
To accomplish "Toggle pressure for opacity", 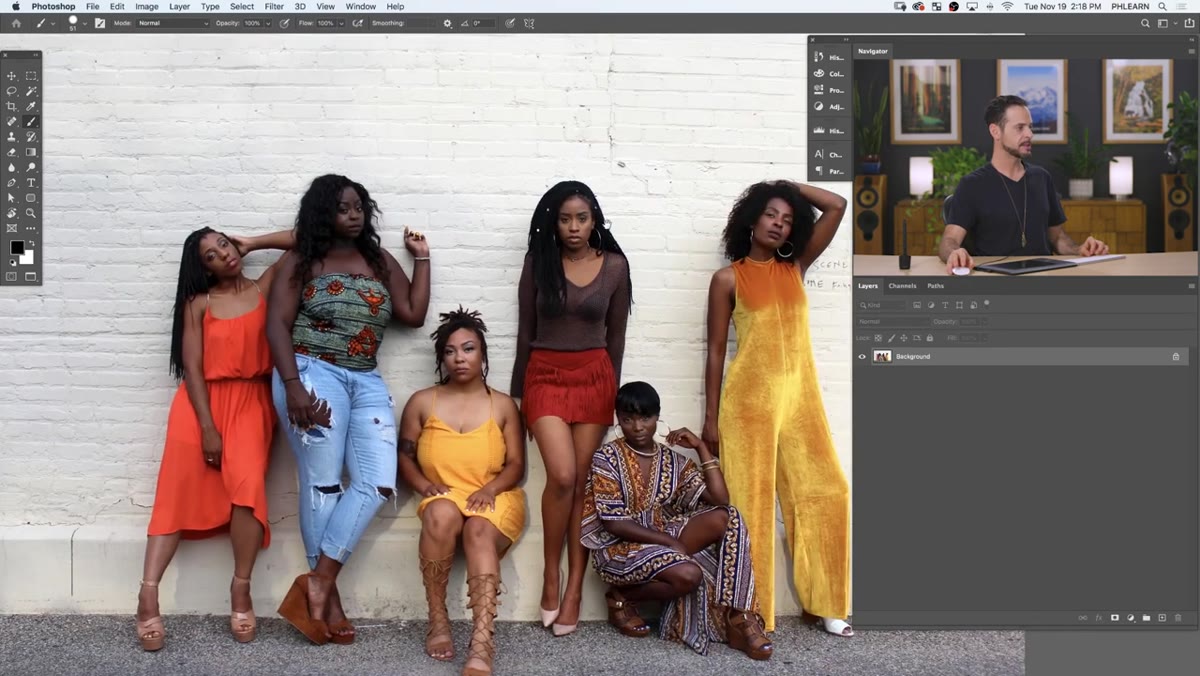I will tap(285, 23).
